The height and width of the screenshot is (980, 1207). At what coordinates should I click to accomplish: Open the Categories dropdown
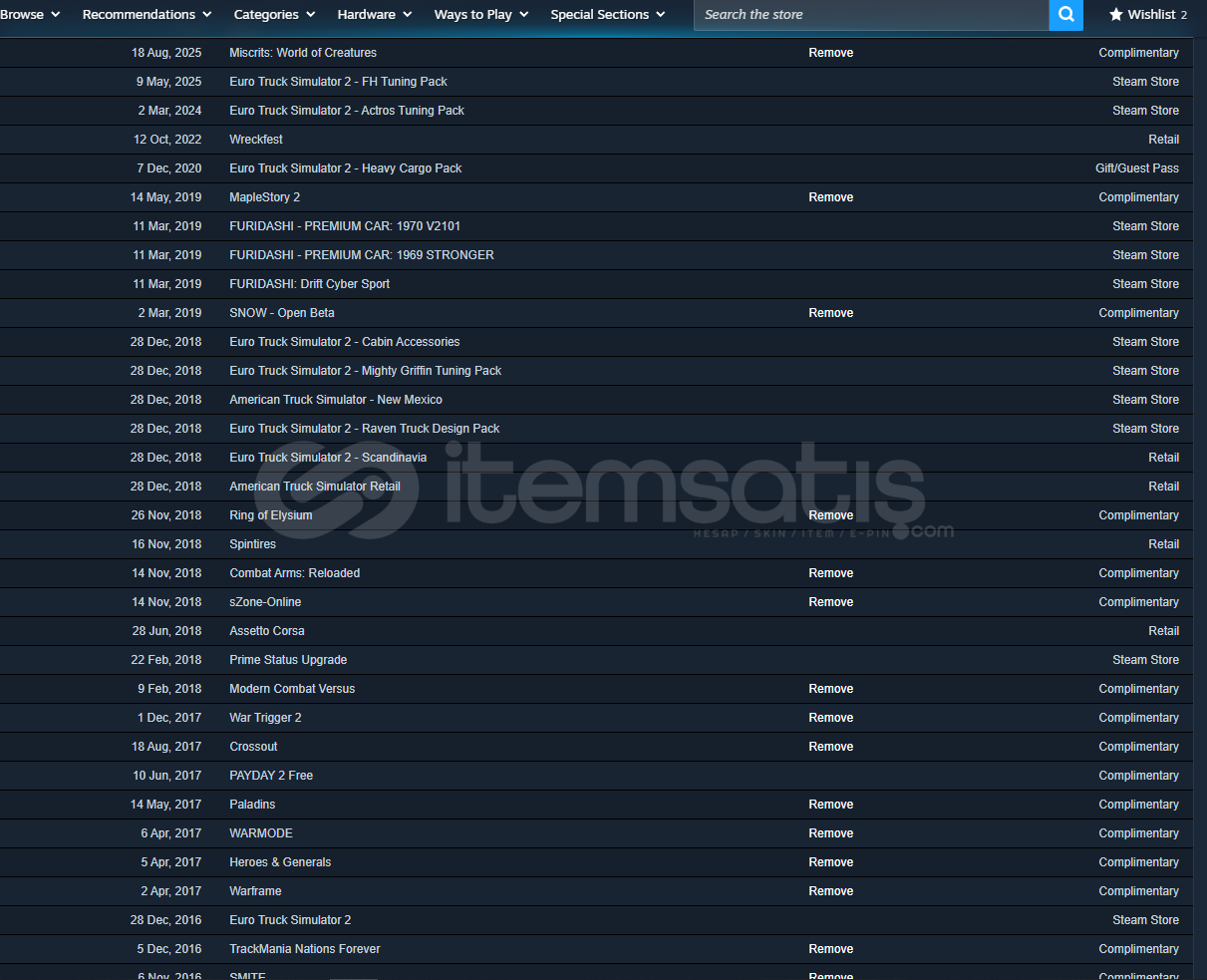(274, 14)
